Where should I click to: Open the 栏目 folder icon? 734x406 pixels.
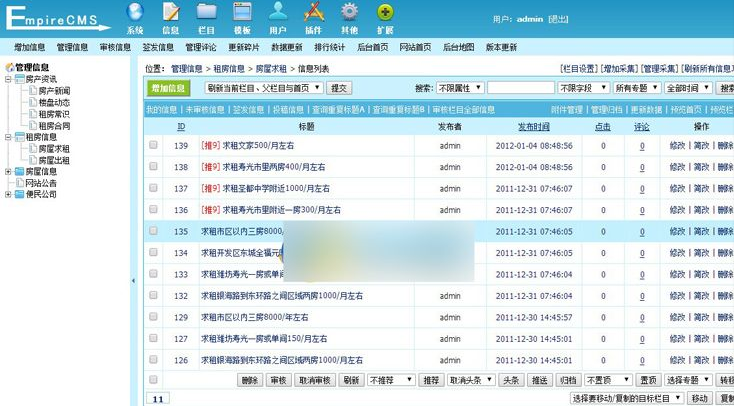coord(206,13)
